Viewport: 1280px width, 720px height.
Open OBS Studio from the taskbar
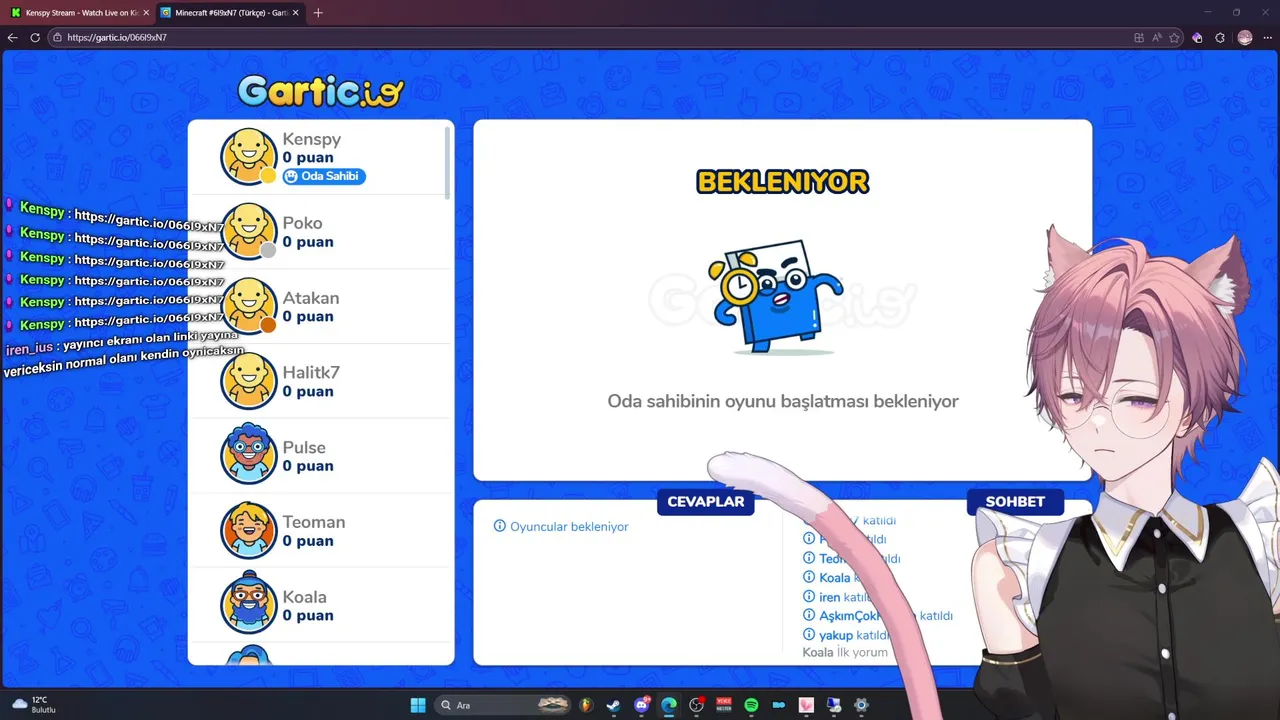pyautogui.click(x=697, y=705)
